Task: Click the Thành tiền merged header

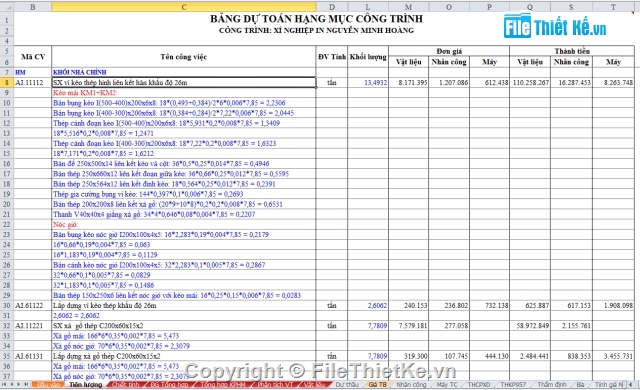Action: point(572,51)
